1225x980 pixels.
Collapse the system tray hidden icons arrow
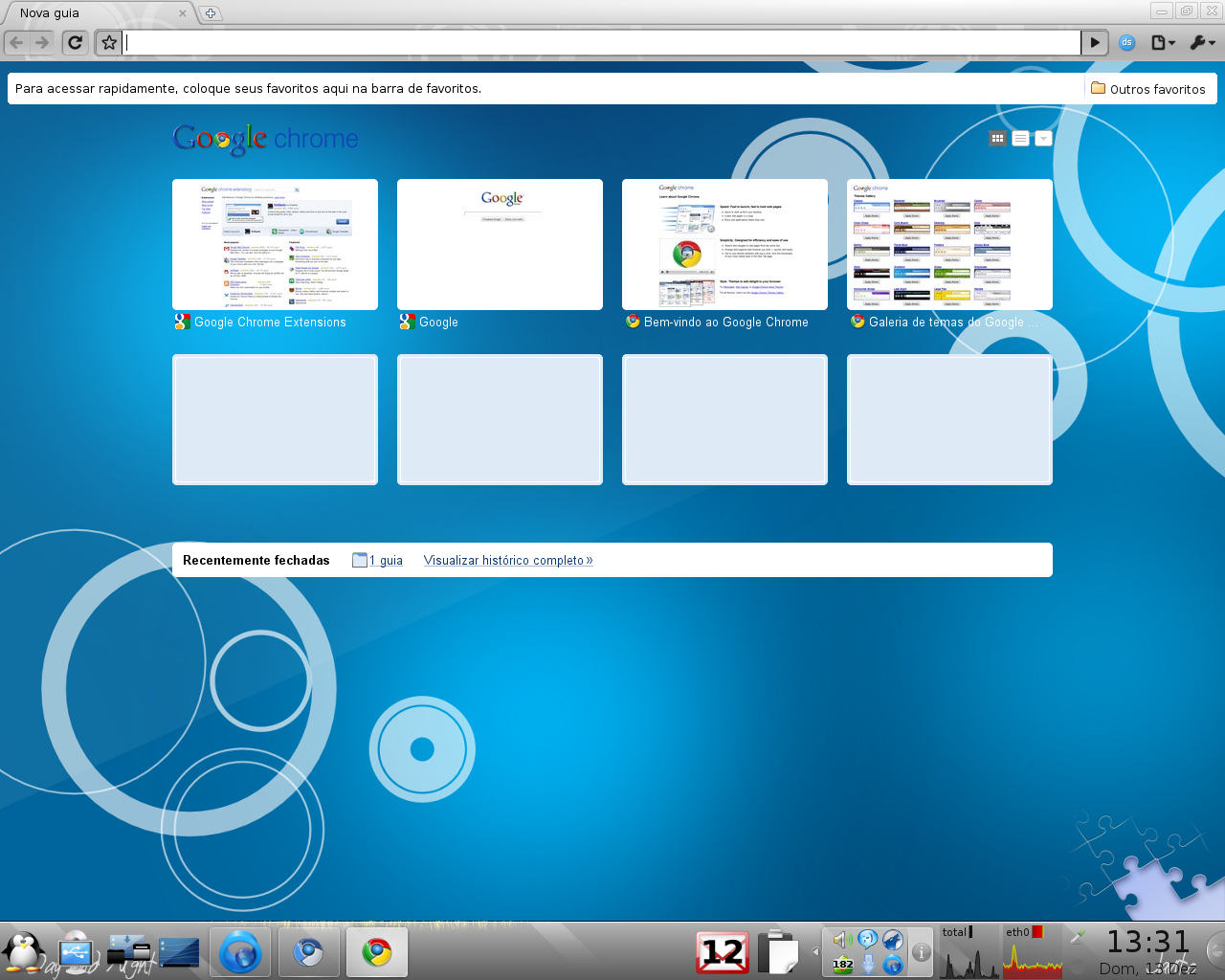pos(815,952)
